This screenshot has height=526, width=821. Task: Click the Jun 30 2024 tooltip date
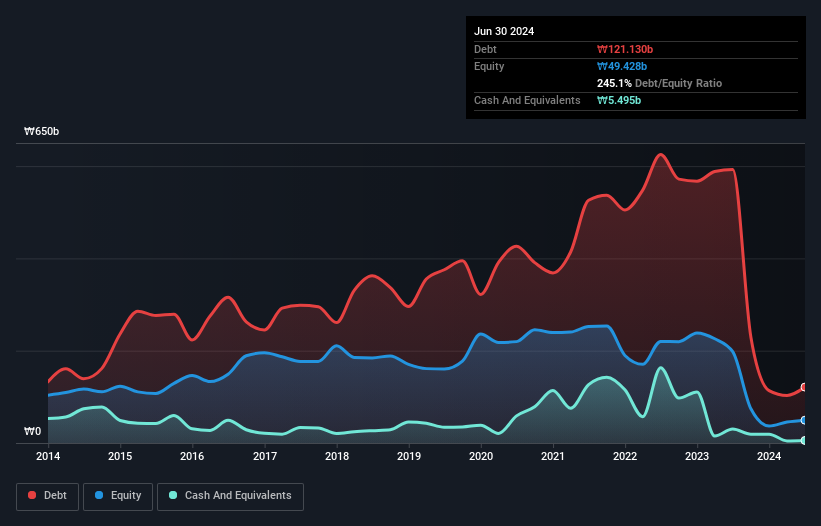point(504,31)
